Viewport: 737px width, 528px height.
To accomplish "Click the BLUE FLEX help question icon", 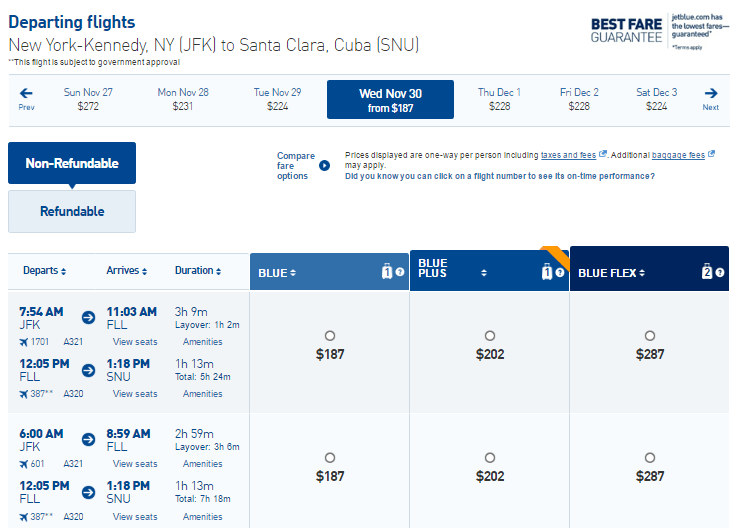I will click(x=720, y=272).
